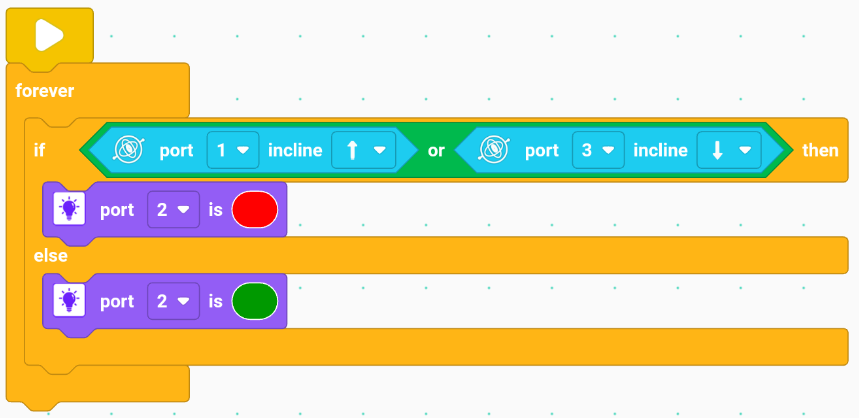Click the up arrow incline direction icon
859x418 pixels.
coord(353,150)
